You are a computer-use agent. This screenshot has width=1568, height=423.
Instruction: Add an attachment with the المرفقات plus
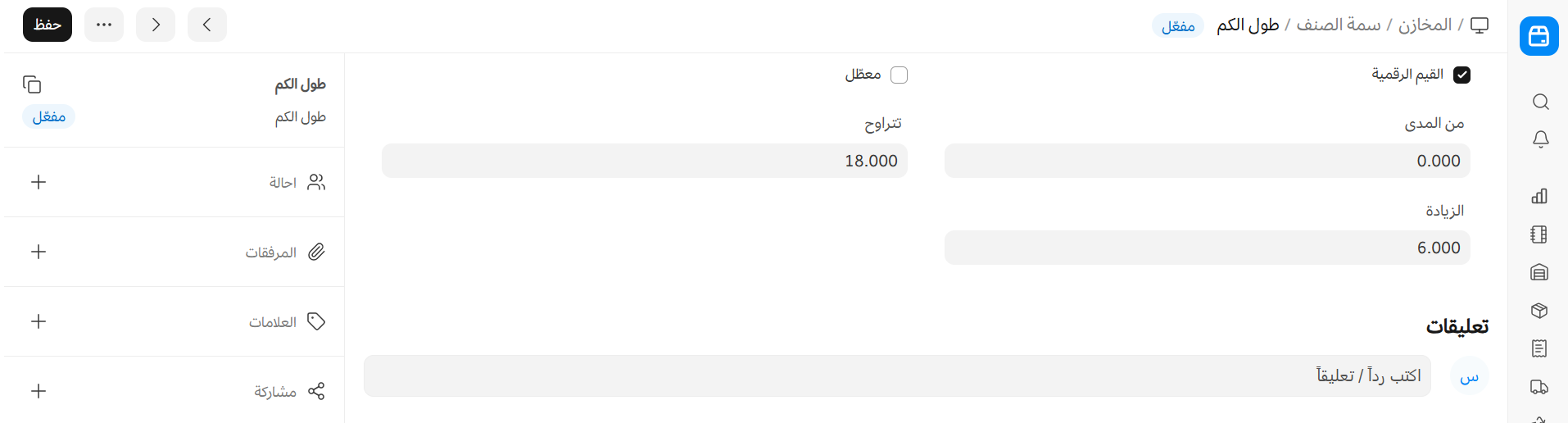(39, 252)
